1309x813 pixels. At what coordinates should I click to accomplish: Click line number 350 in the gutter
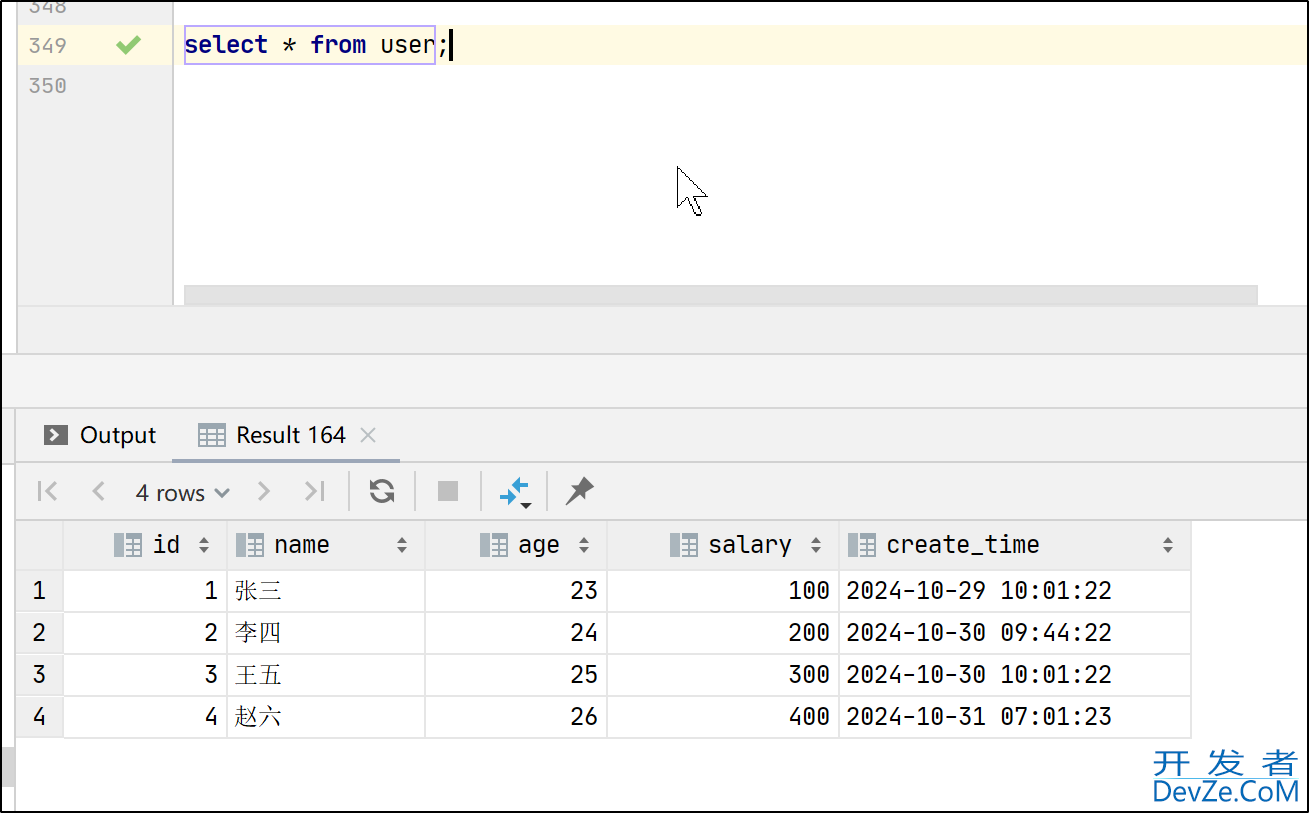tap(48, 86)
